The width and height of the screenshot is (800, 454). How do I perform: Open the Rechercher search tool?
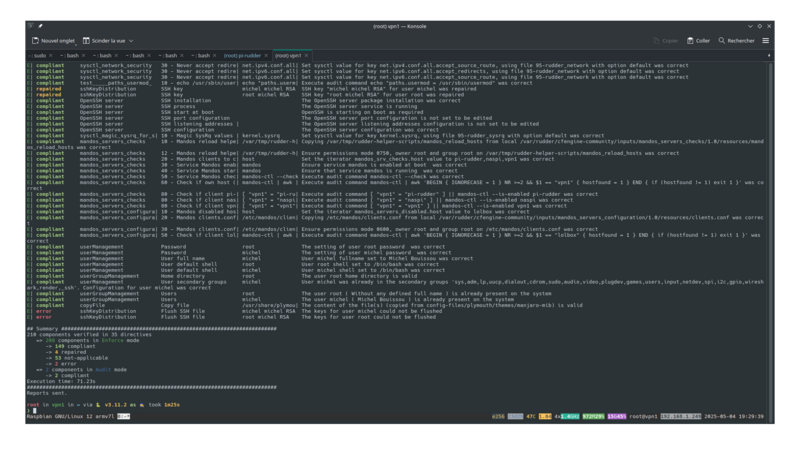click(x=736, y=41)
